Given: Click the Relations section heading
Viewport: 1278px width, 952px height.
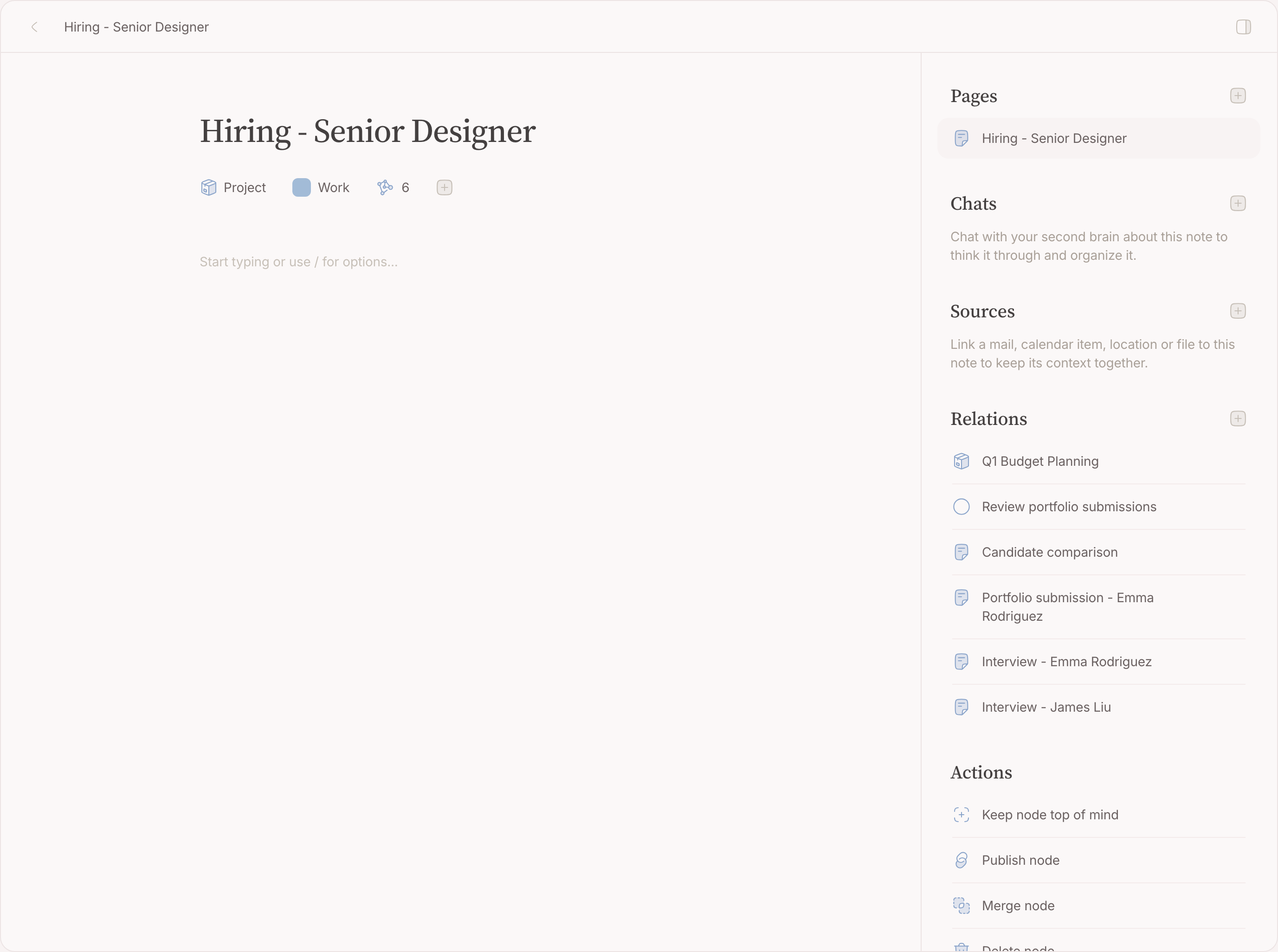Looking at the screenshot, I should [988, 419].
